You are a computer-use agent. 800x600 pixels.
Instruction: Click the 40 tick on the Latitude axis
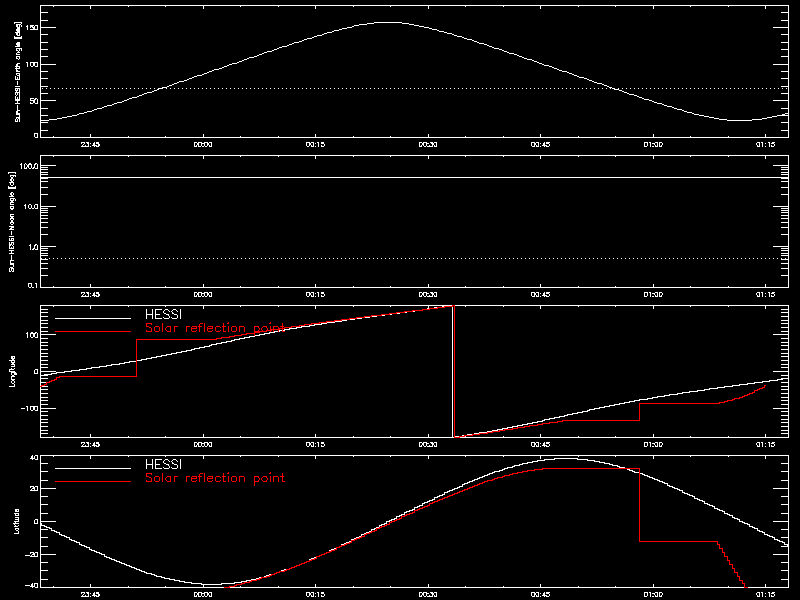pos(34,458)
